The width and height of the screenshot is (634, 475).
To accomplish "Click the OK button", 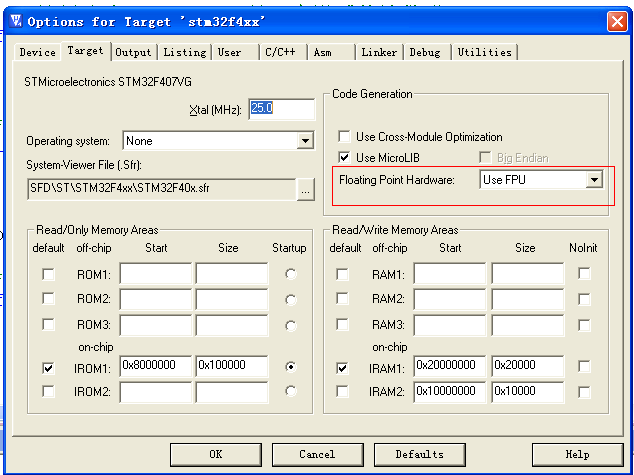I will tap(216, 454).
